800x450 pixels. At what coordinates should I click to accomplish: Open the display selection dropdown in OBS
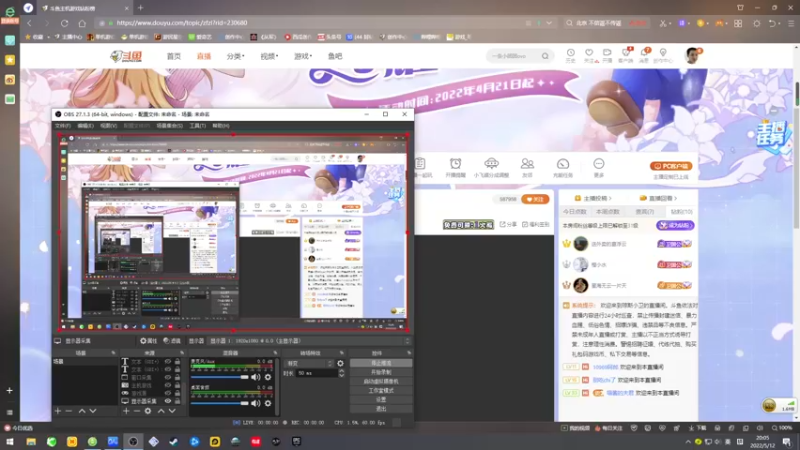(x=309, y=341)
